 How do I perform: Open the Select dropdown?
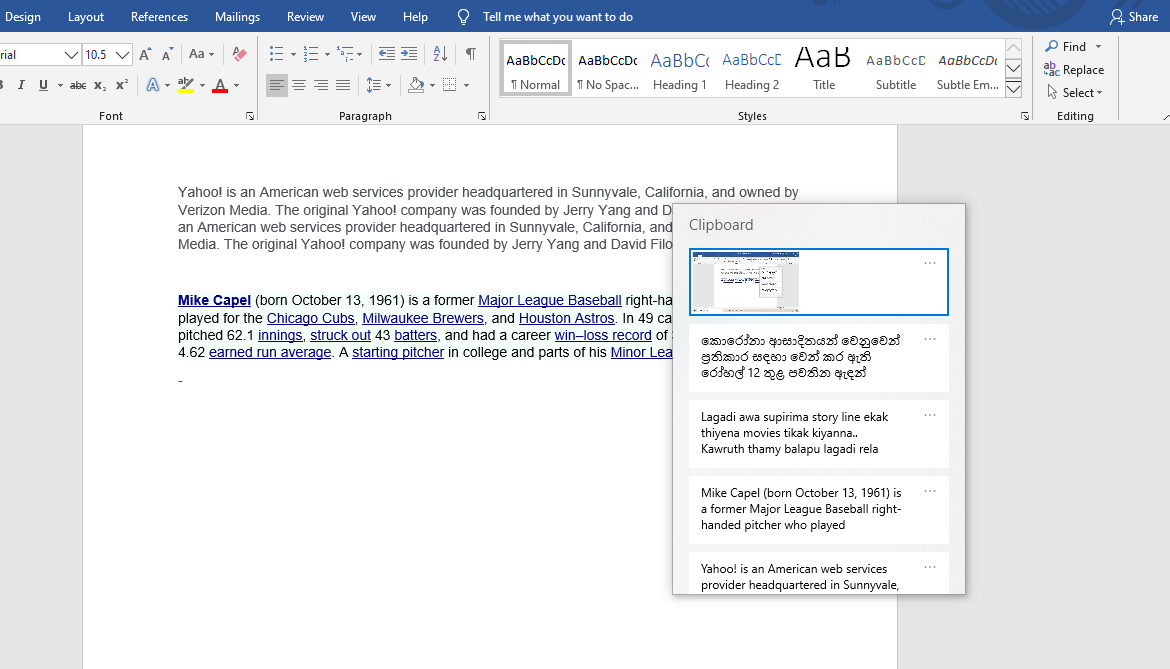click(x=1074, y=92)
